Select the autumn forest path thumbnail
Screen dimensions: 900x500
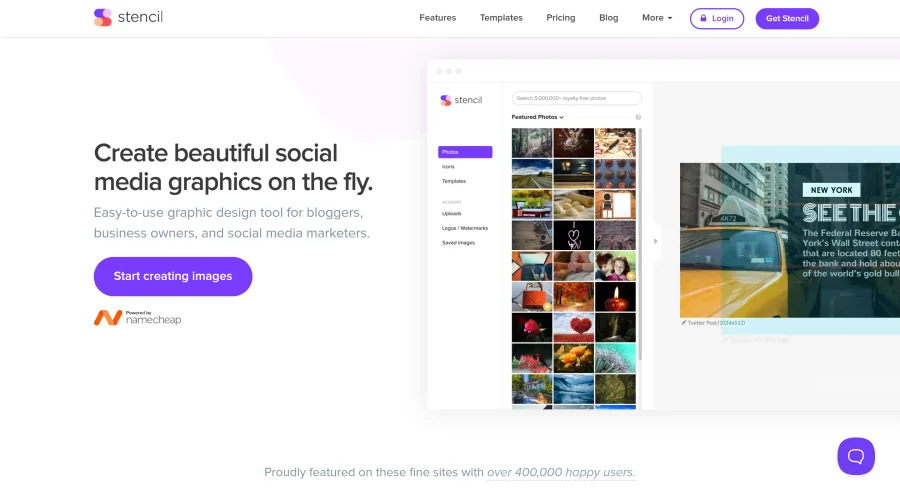click(x=573, y=297)
